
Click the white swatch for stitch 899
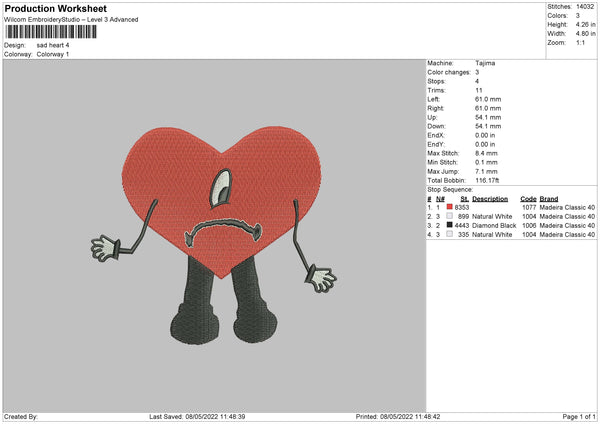tap(450, 216)
